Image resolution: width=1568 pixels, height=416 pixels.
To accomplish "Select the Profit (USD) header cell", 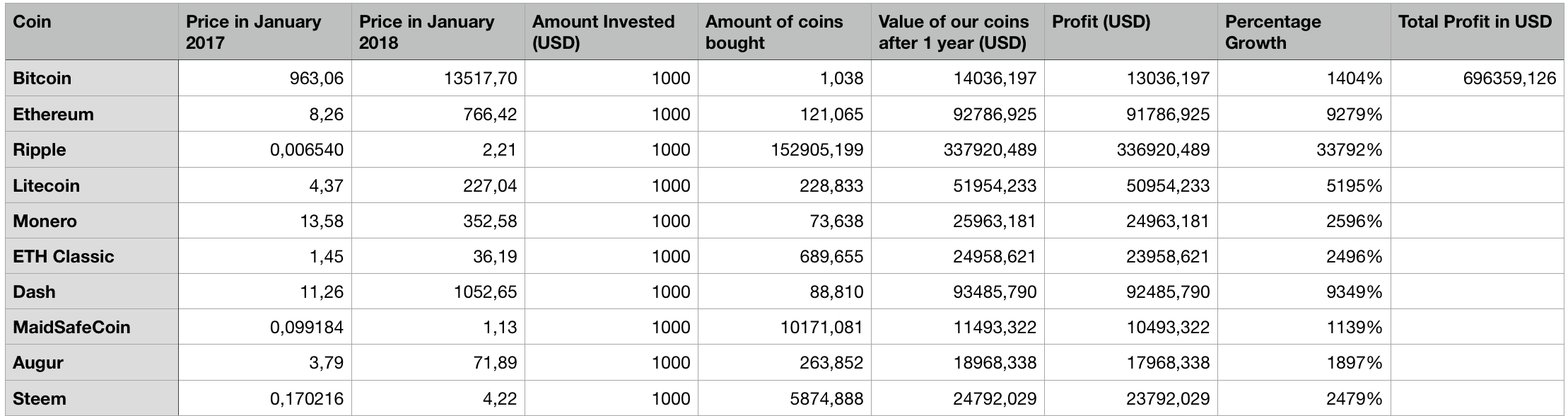I will (x=1101, y=22).
